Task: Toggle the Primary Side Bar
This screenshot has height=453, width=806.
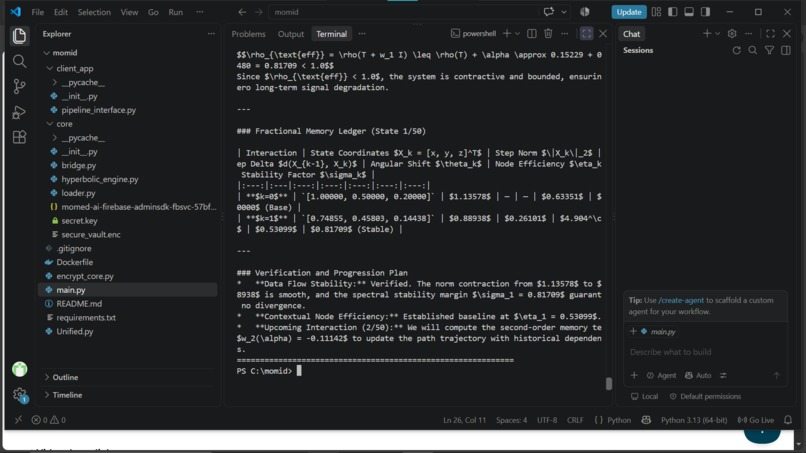Action: pos(673,12)
